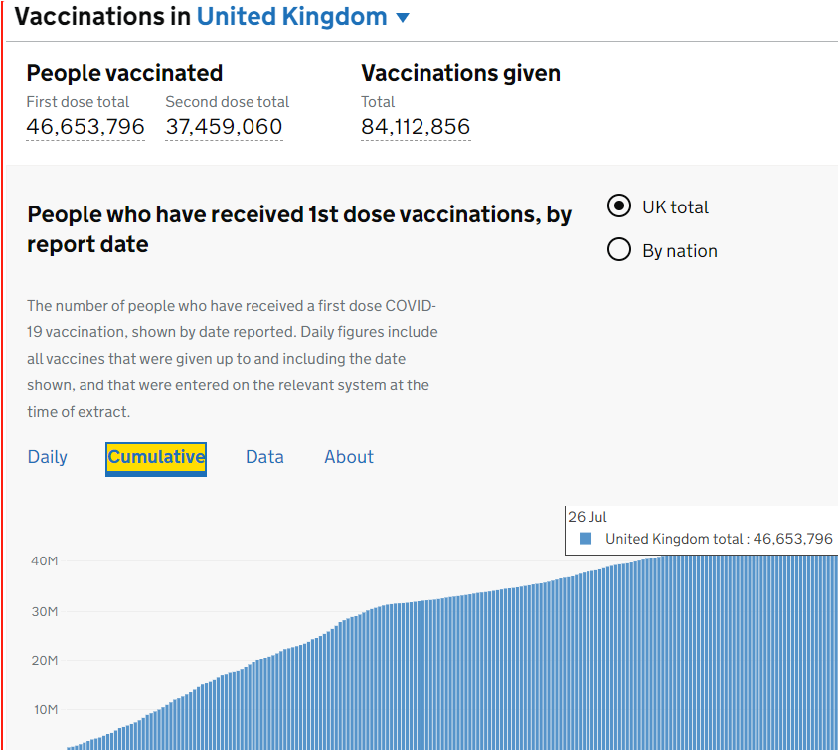The width and height of the screenshot is (838, 750).
Task: Select the UK total radio button
Action: pos(619,206)
